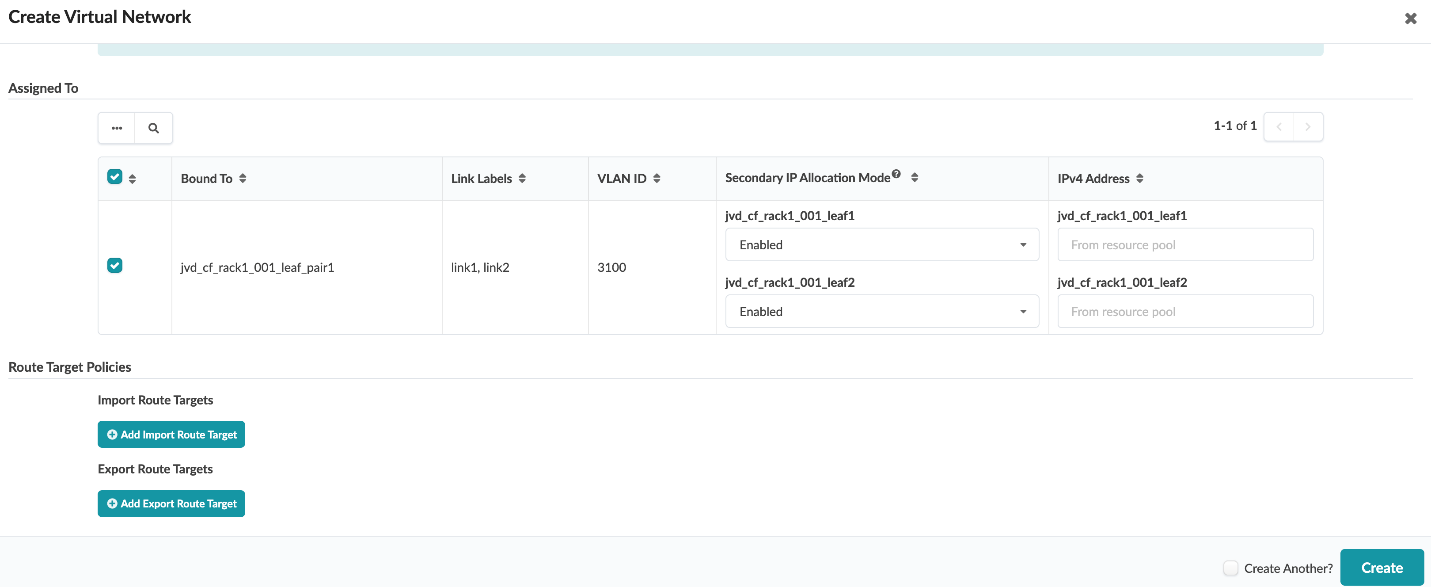The image size is (1431, 587).
Task: Click the Export Route Targets label
Action: [x=156, y=469]
